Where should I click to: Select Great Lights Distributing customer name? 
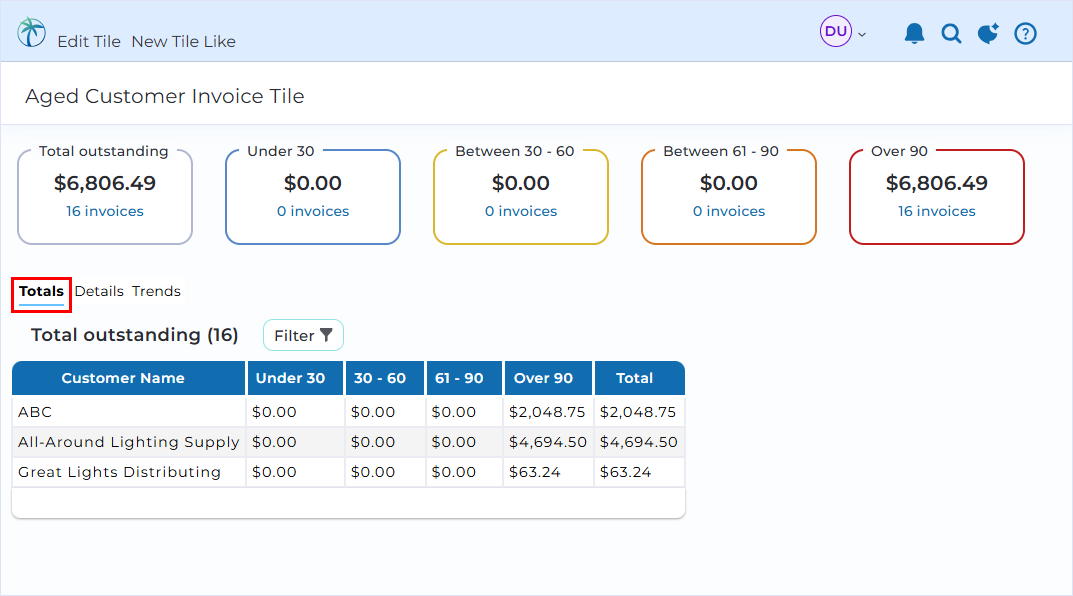[119, 472]
